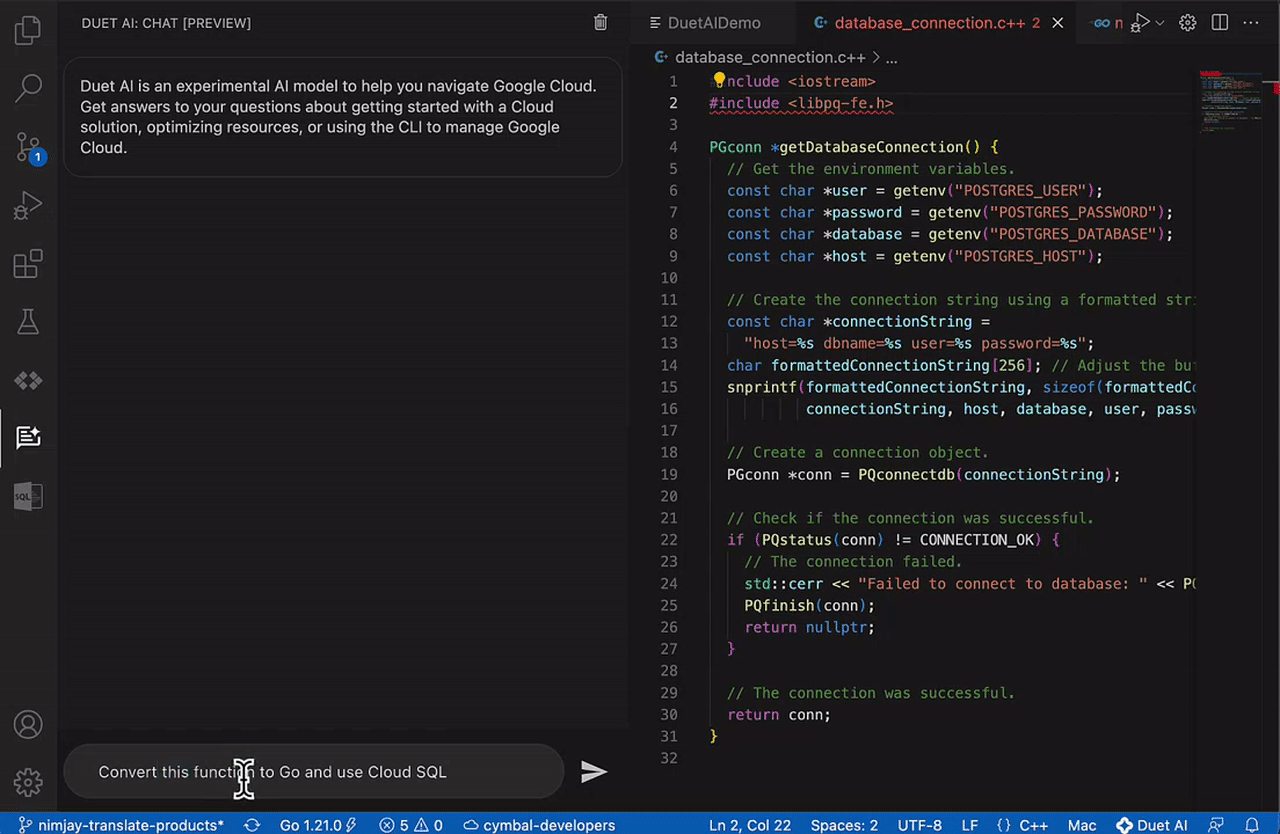
Task: Split the editor to the right
Action: click(x=1220, y=23)
